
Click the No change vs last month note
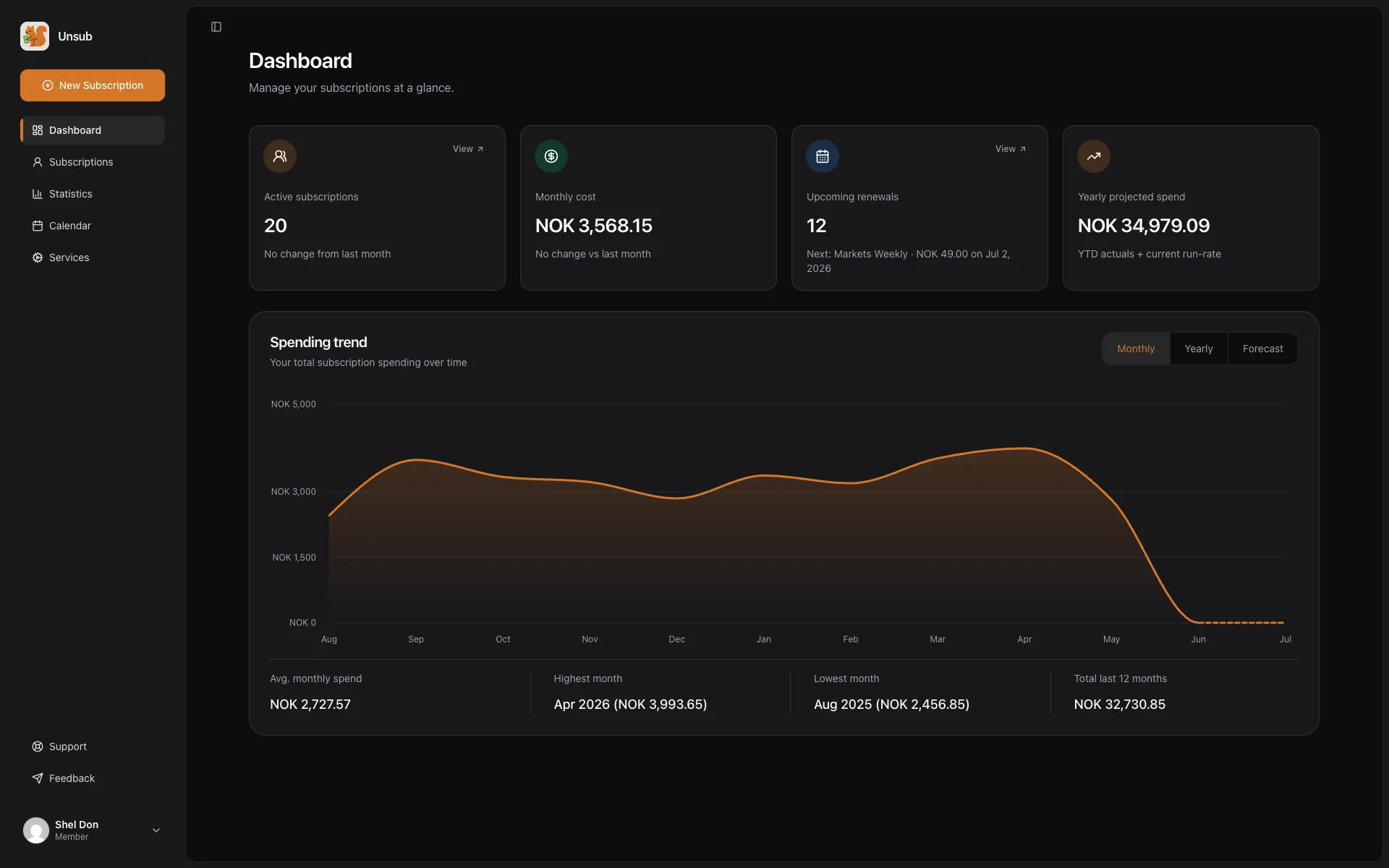(x=592, y=254)
